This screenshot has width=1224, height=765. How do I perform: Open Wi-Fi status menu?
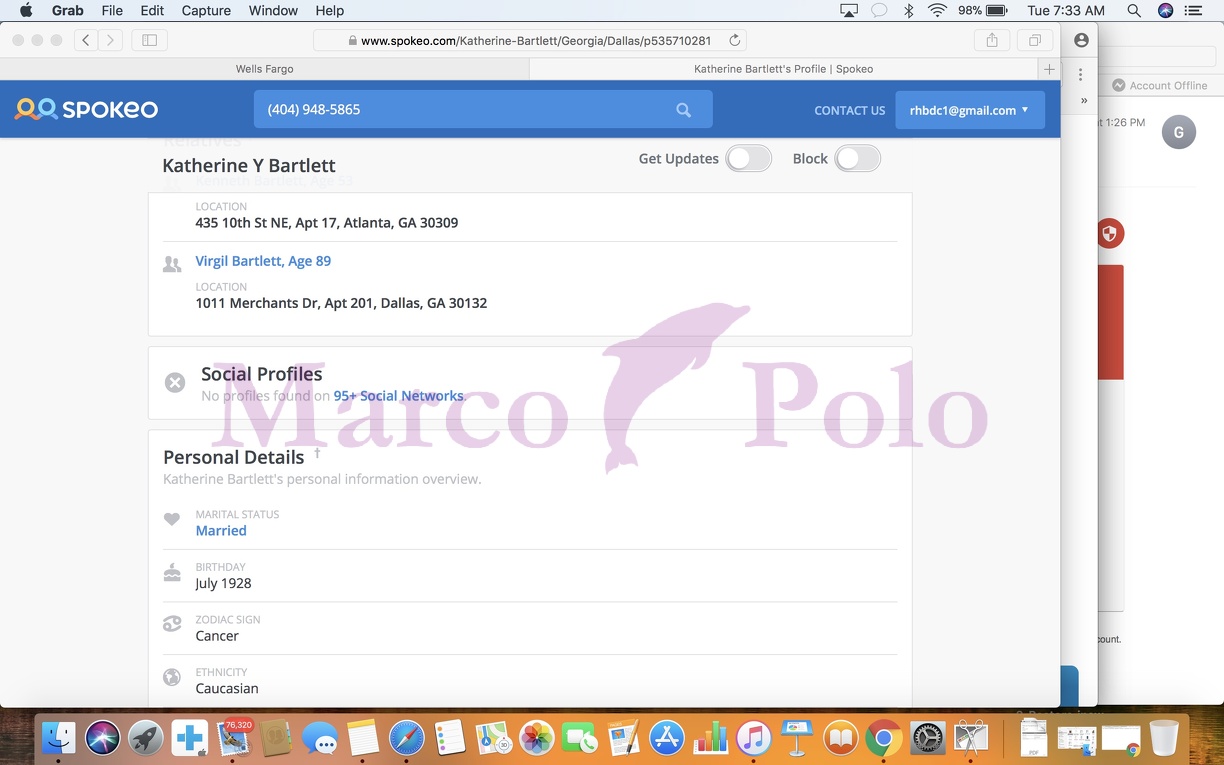(x=937, y=11)
